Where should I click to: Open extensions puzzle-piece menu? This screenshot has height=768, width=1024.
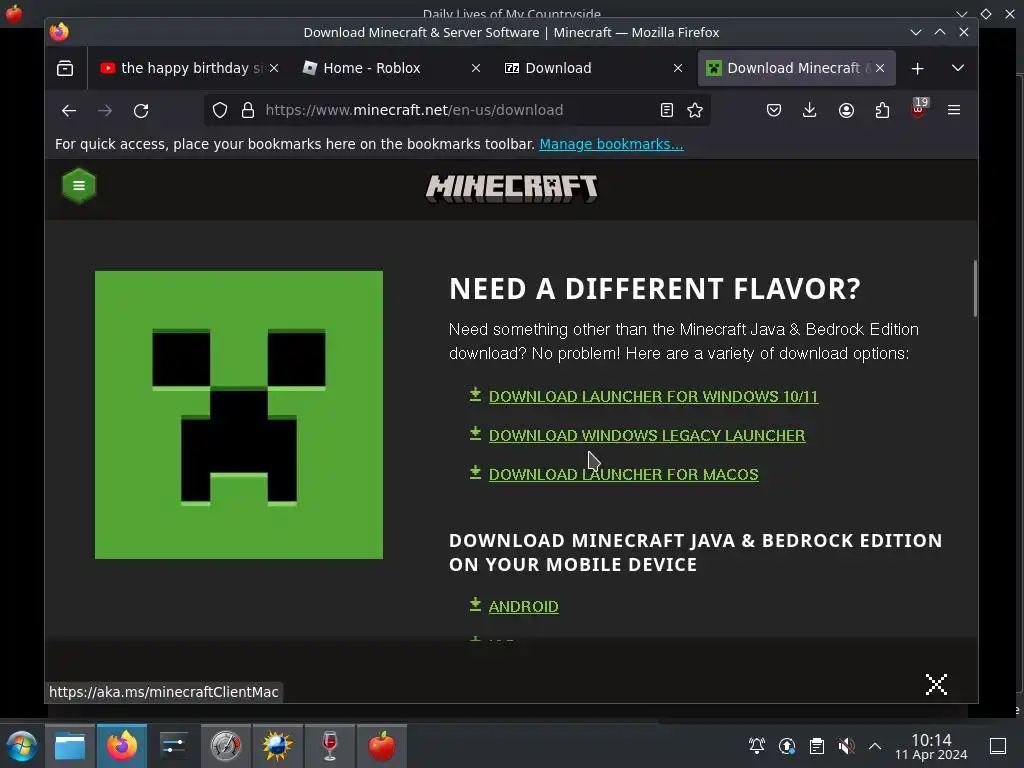pyautogui.click(x=882, y=110)
